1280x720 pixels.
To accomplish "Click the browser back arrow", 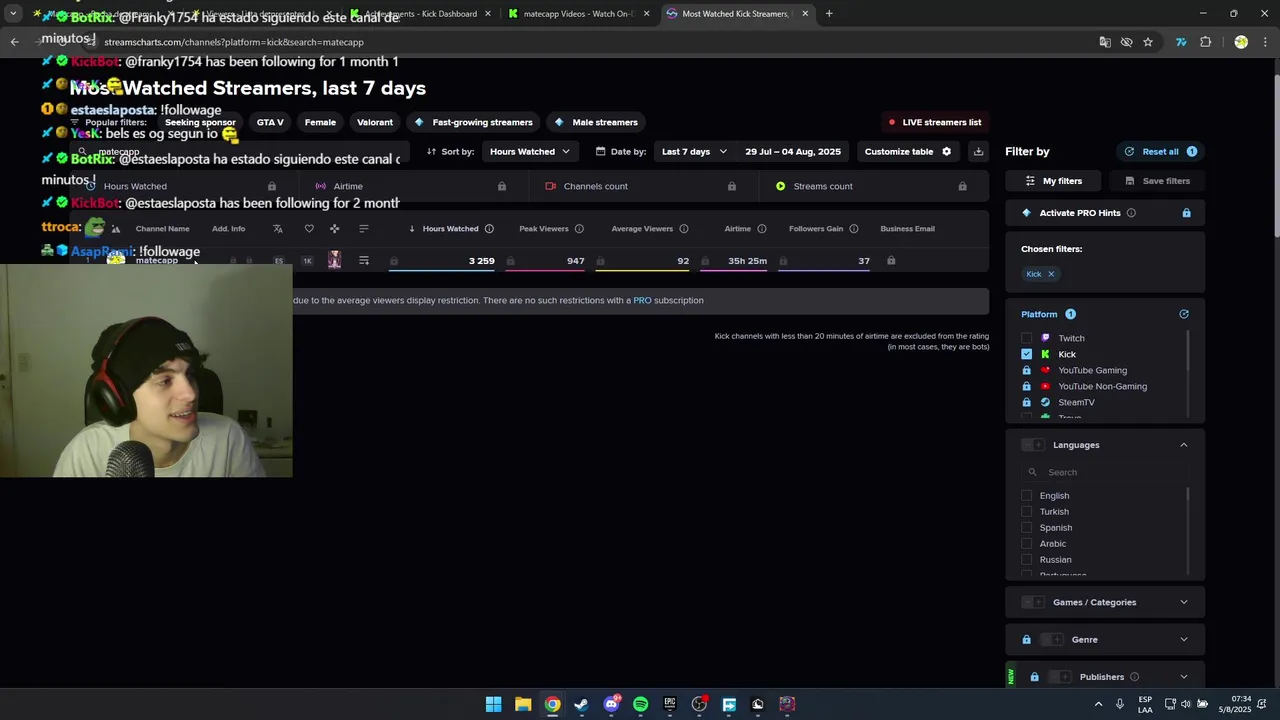I will coord(14,42).
